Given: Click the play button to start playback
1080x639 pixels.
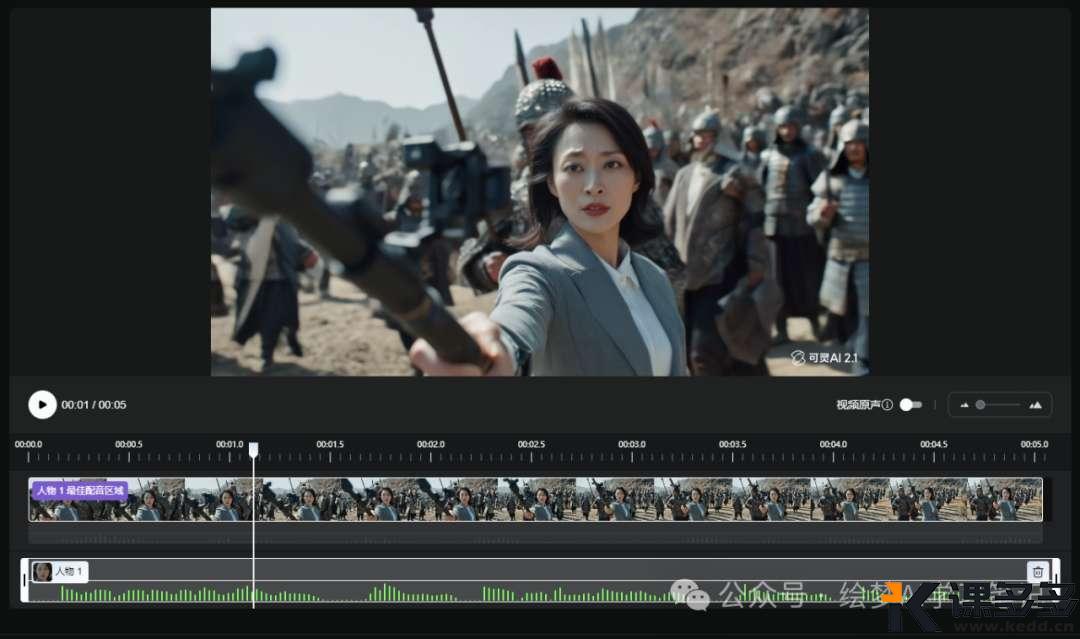Looking at the screenshot, I should coord(41,404).
